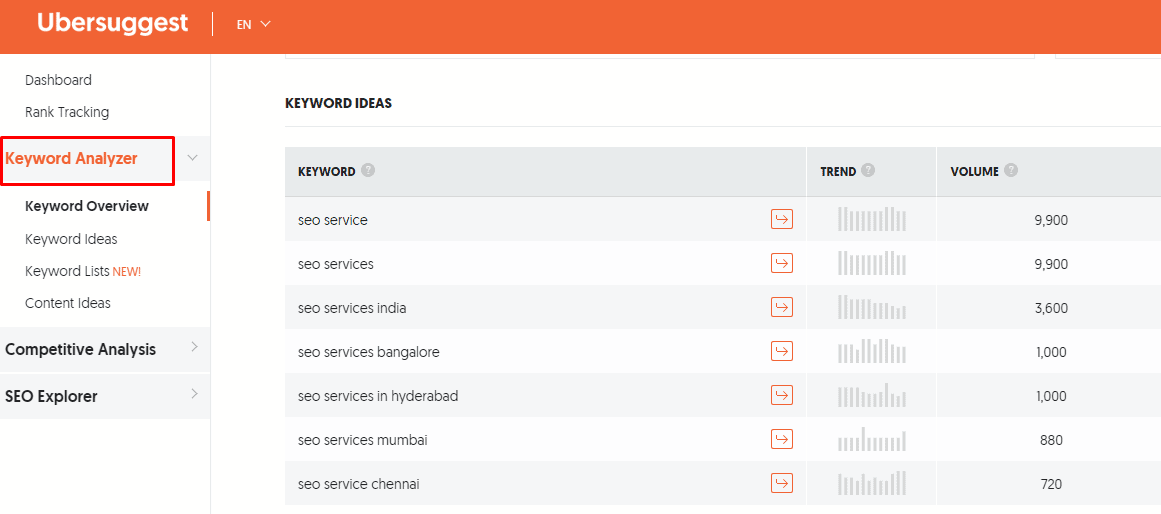Open Keyword Ideas in the sidebar
The width and height of the screenshot is (1161, 514).
(x=71, y=239)
